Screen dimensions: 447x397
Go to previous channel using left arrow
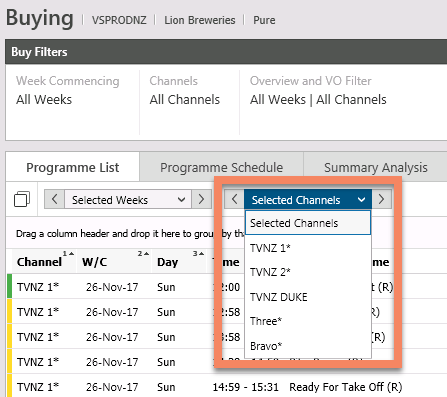[x=234, y=199]
